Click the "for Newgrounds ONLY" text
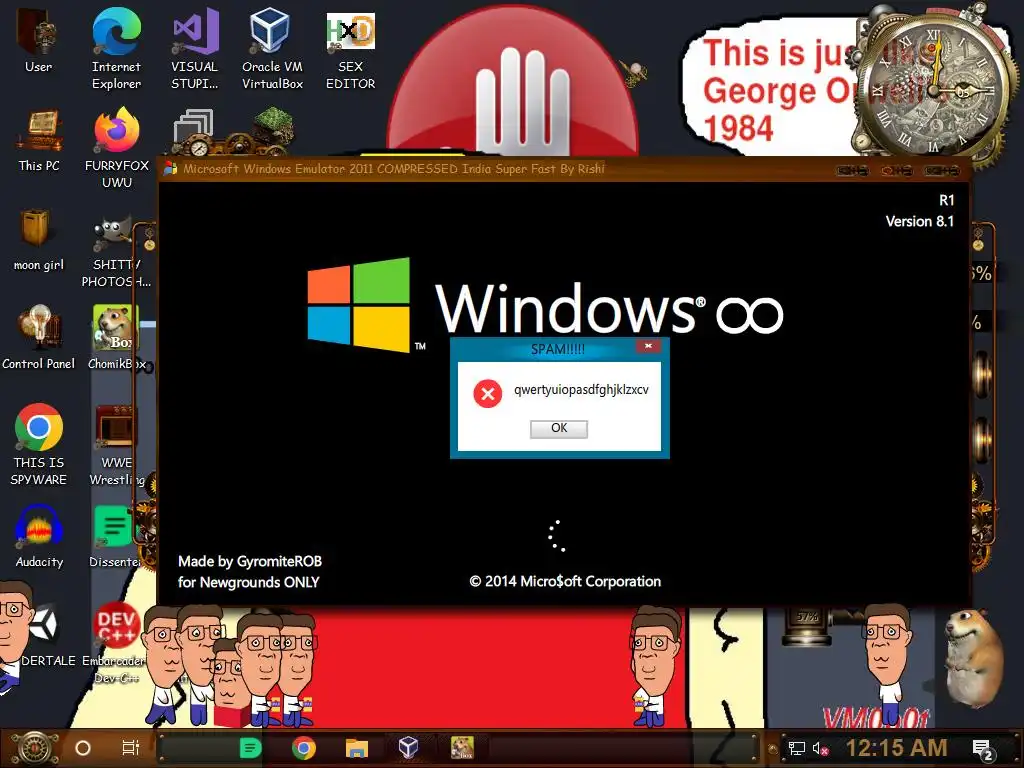Image resolution: width=1024 pixels, height=768 pixels. tap(249, 582)
